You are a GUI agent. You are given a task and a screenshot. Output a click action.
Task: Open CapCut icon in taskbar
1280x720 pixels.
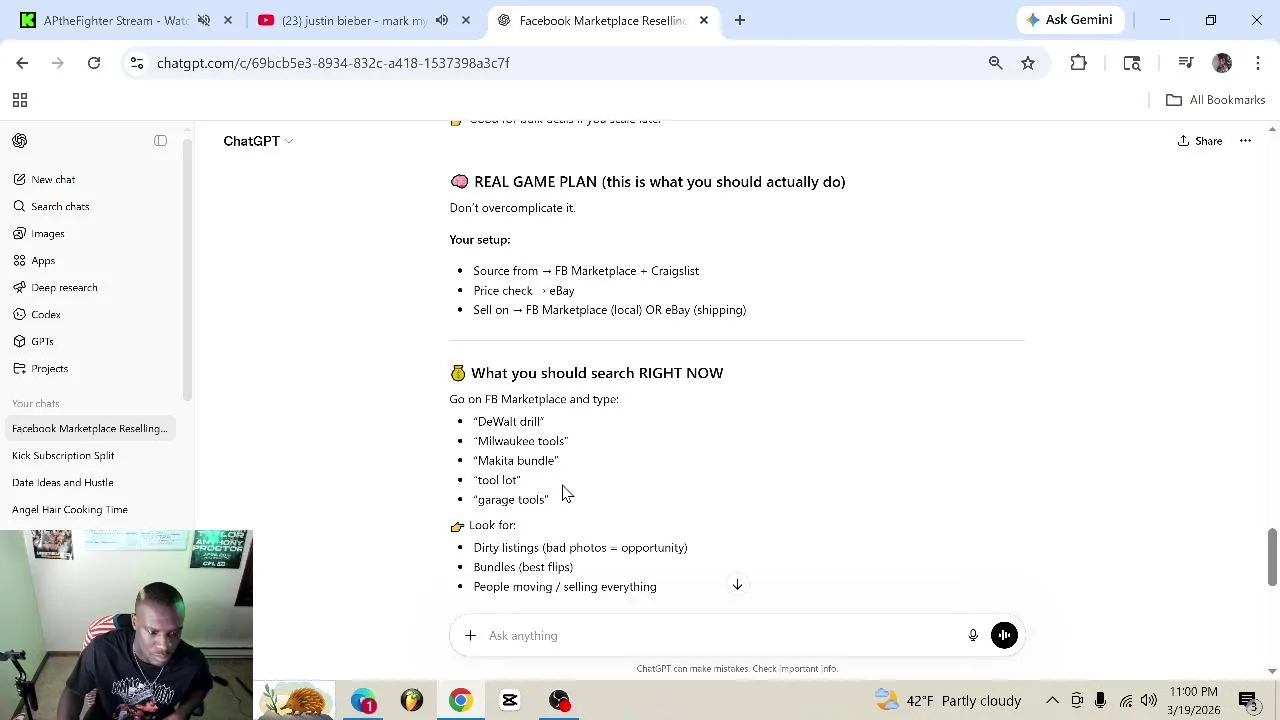510,700
